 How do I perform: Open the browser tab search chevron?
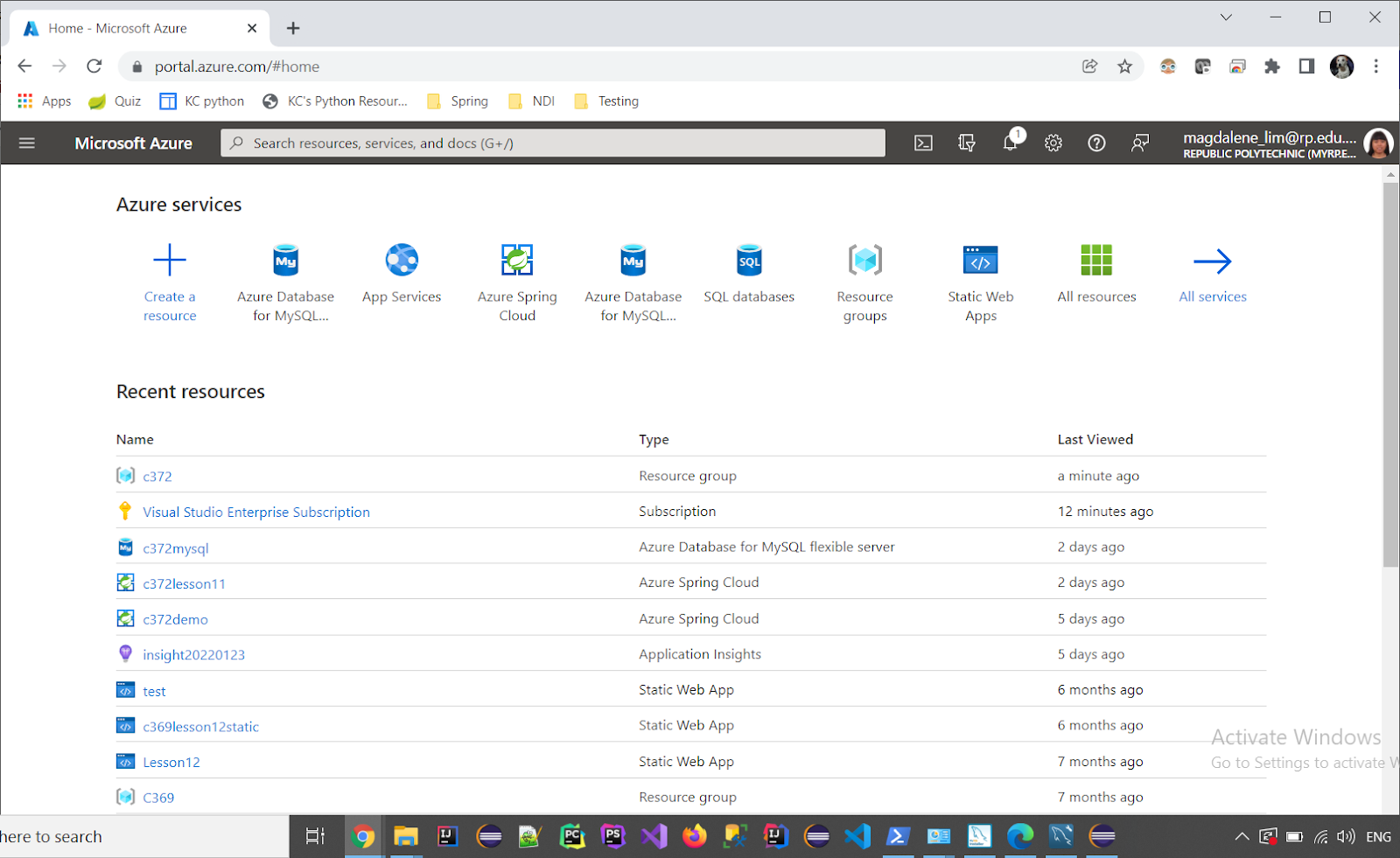coord(1226,17)
